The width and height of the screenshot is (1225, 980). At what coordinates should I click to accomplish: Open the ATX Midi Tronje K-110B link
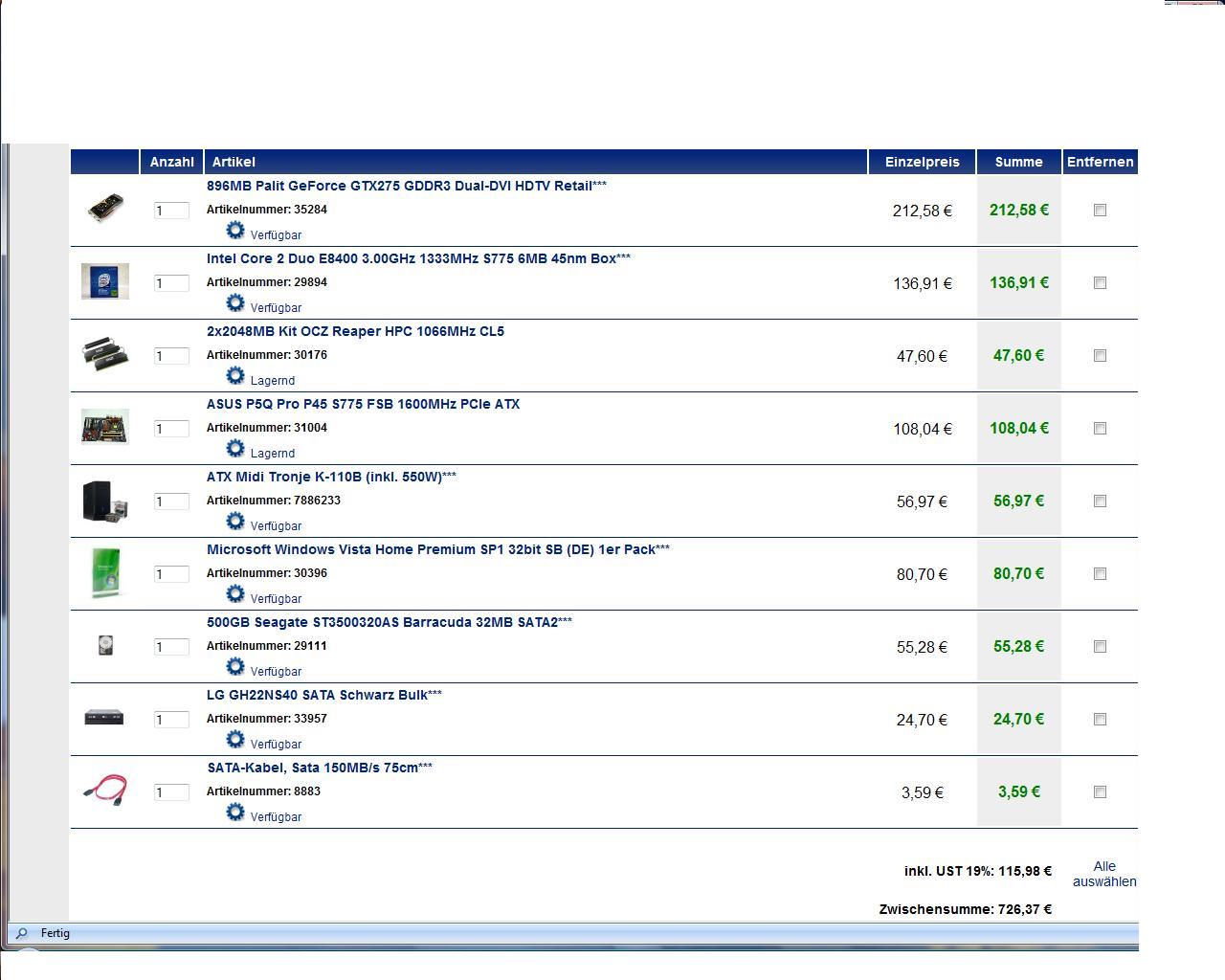[331, 477]
